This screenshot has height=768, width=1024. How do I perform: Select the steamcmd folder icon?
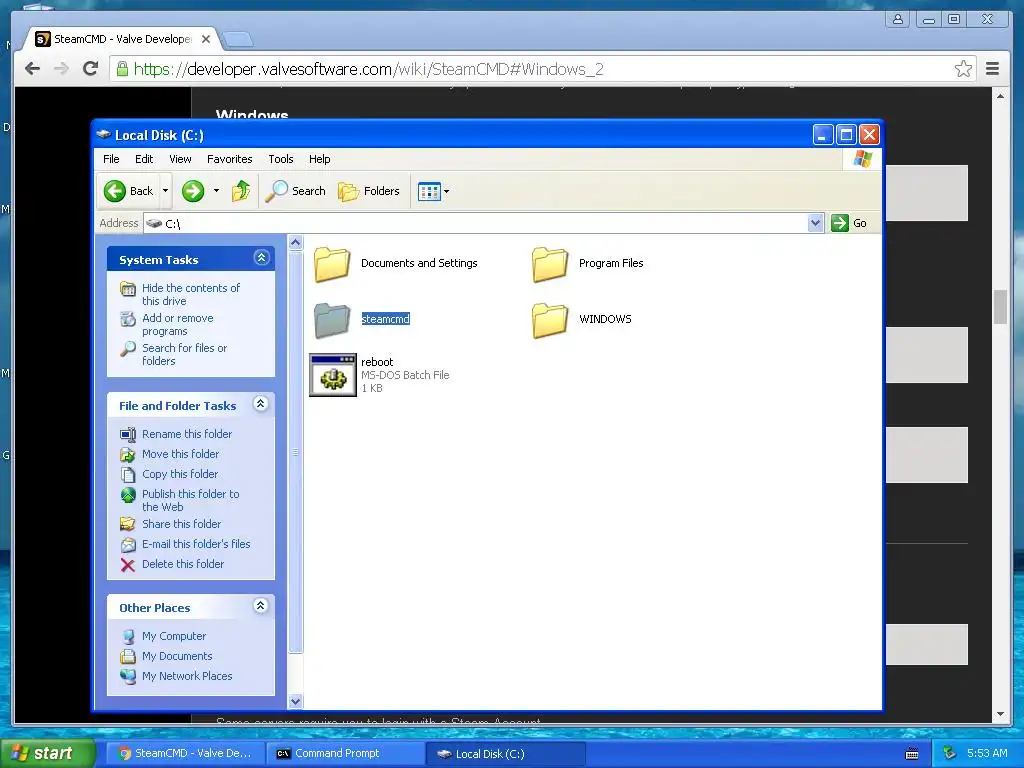[332, 319]
